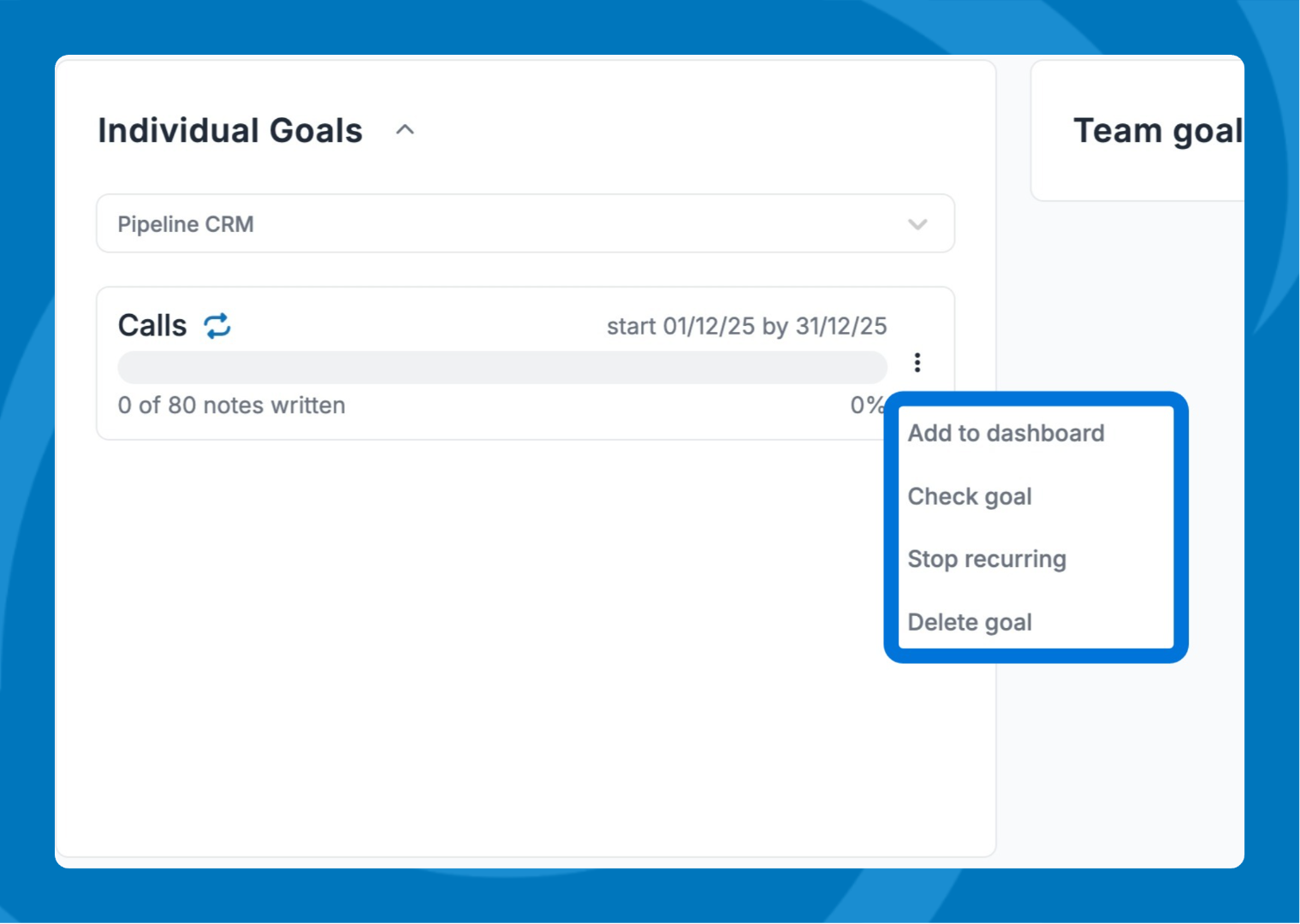1300x924 pixels.
Task: Open the three-dot menu for Calls goal
Action: (x=917, y=363)
